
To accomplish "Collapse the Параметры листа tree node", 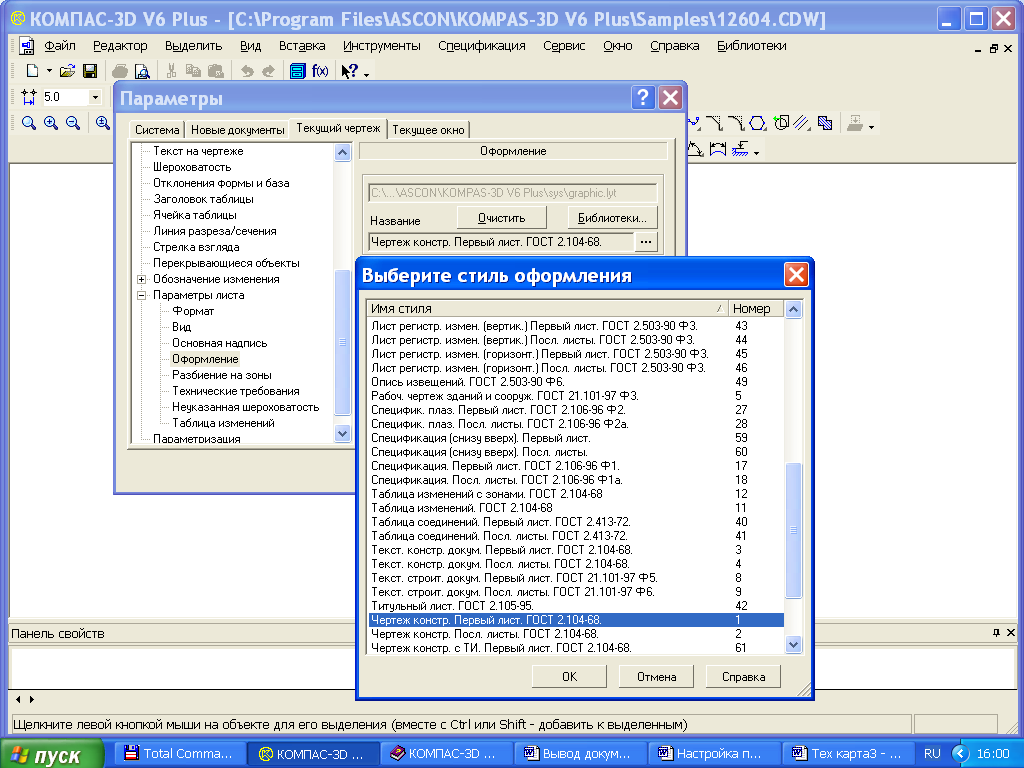I will click(141, 295).
